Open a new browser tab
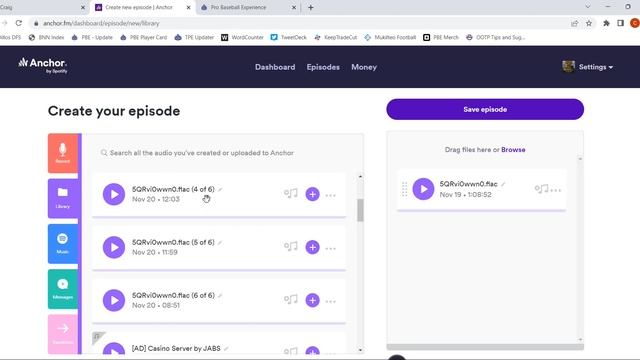Image resolution: width=640 pixels, height=360 pixels. point(311,7)
